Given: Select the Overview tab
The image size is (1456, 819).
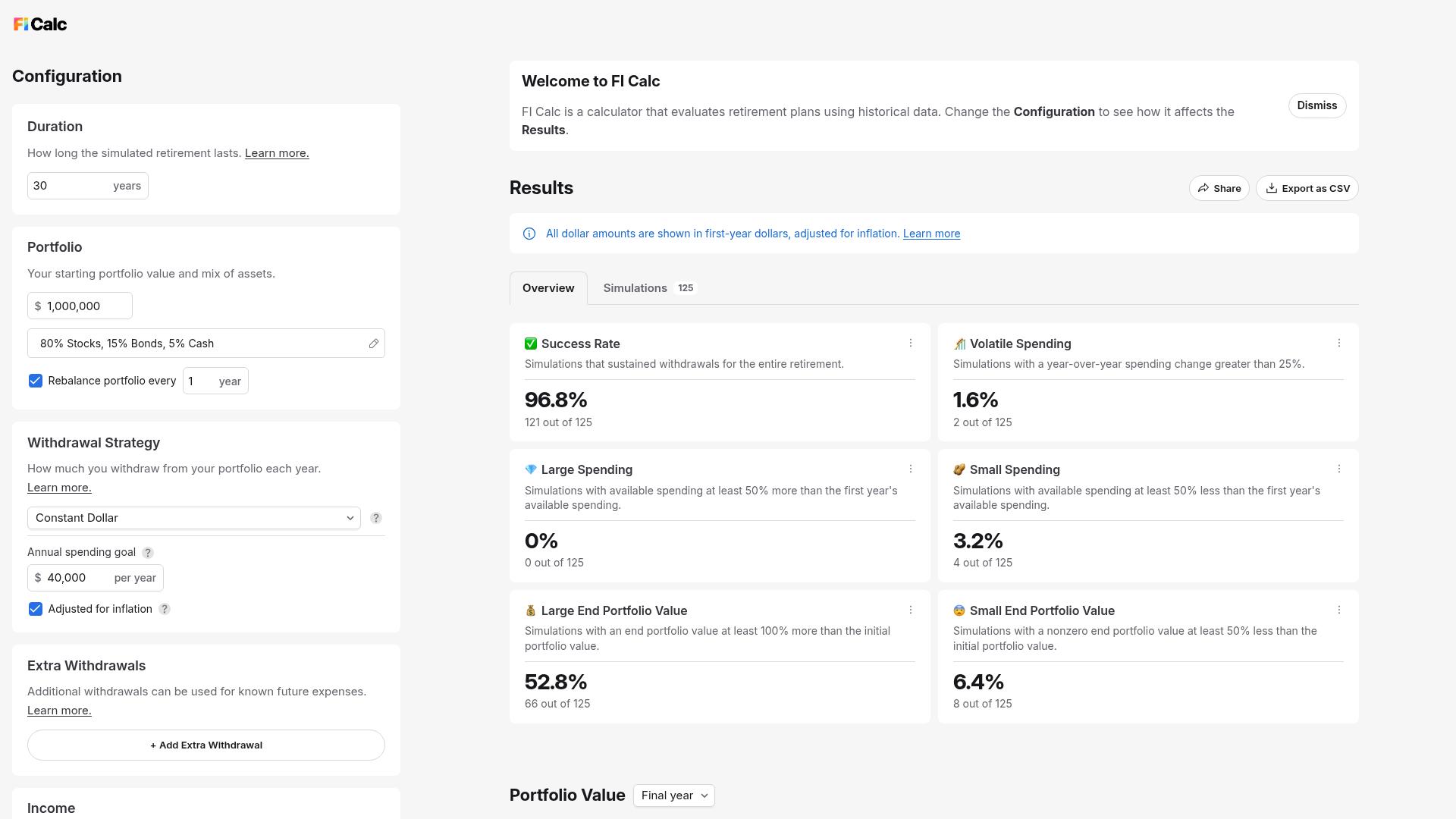Looking at the screenshot, I should [548, 288].
